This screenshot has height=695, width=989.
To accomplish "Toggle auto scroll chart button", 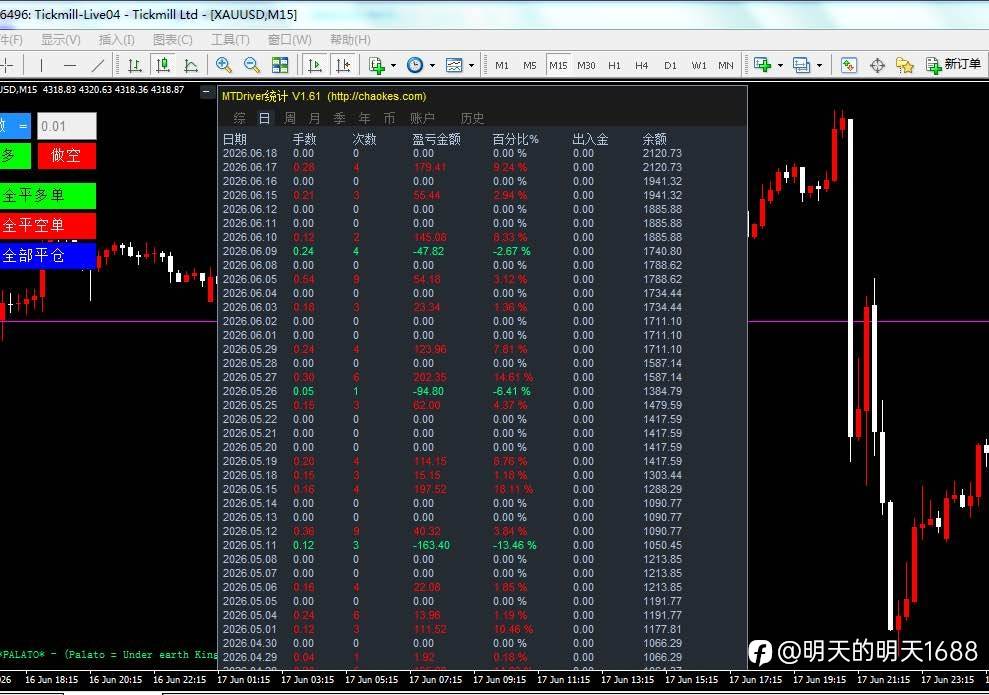I will click(x=315, y=65).
